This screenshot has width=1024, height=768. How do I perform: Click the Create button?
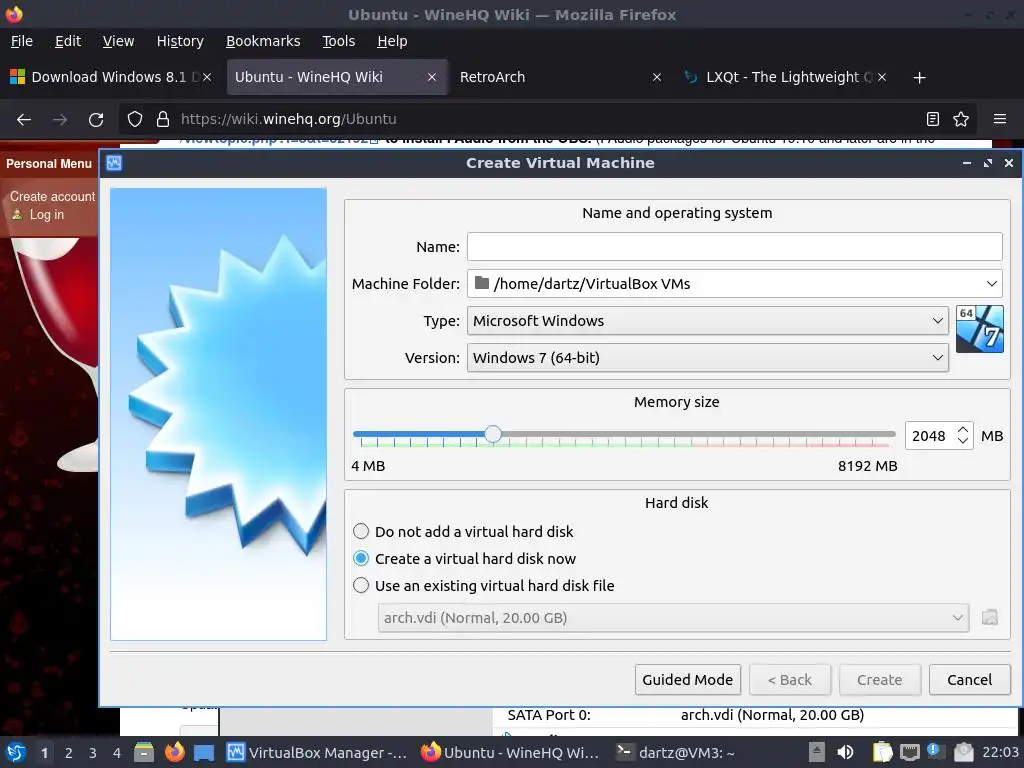[x=880, y=680]
